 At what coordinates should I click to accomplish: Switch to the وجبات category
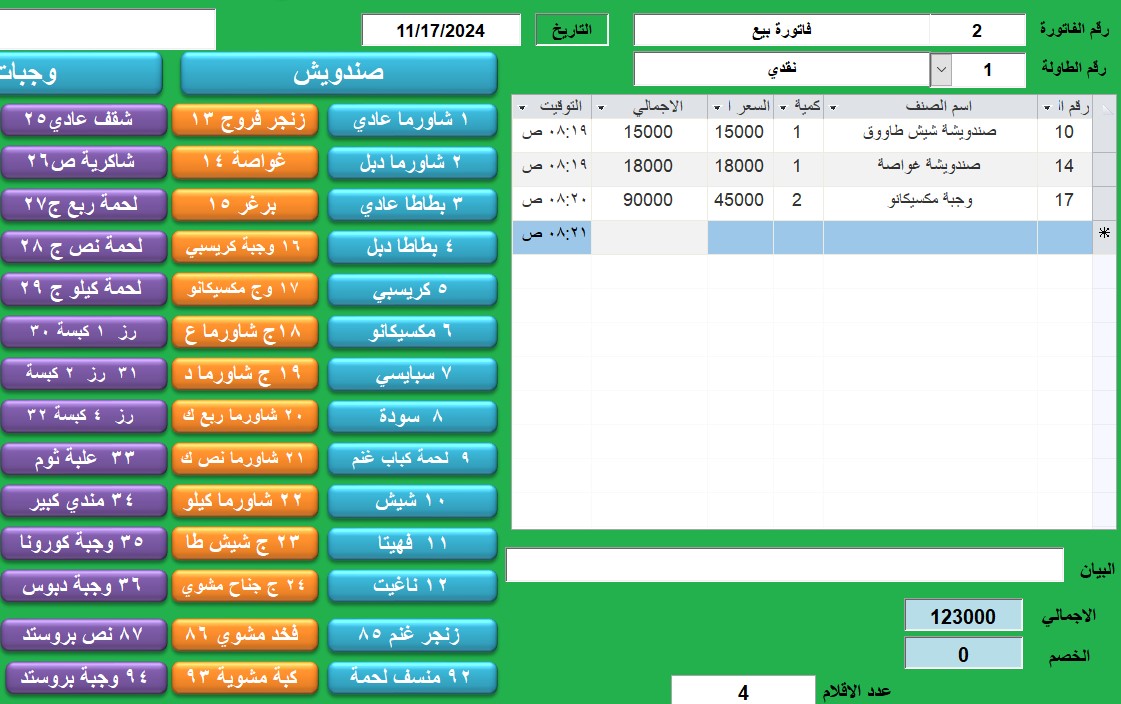click(x=80, y=74)
